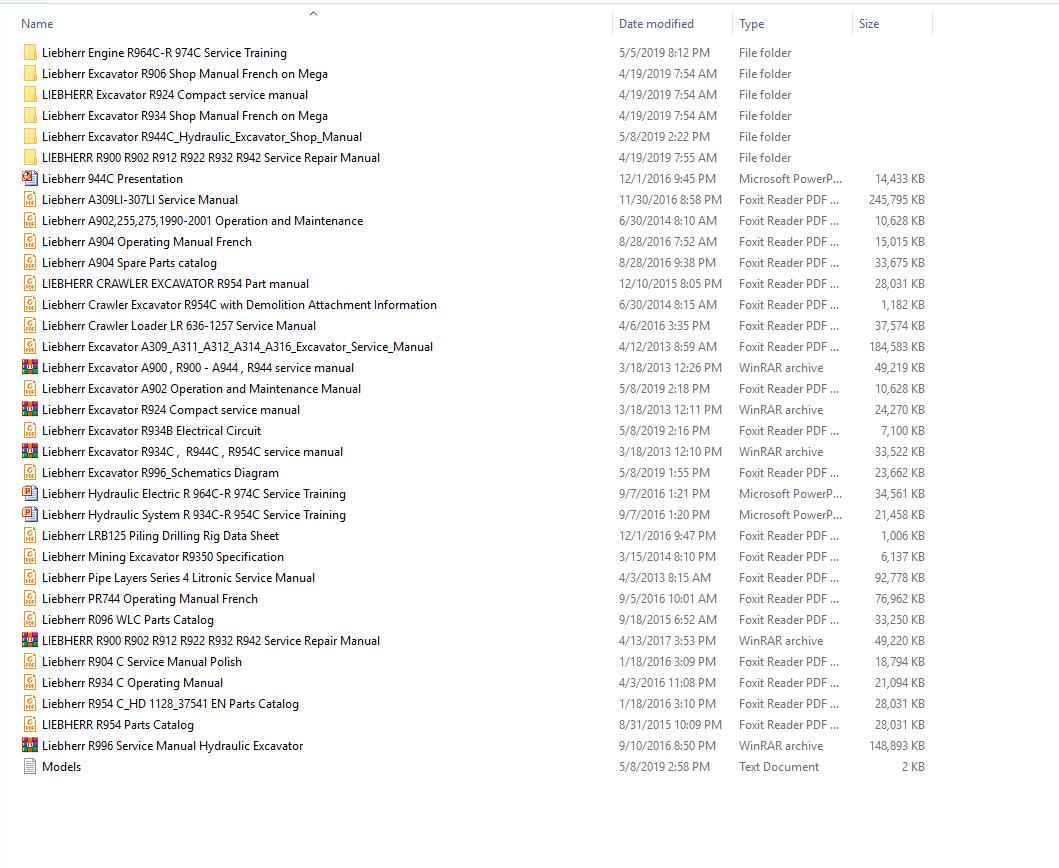Viewport: 1059px width, 868px height.
Task: Click WinRAR icon of Liebherr Excavator R924 Compact archive
Action: [x=30, y=409]
